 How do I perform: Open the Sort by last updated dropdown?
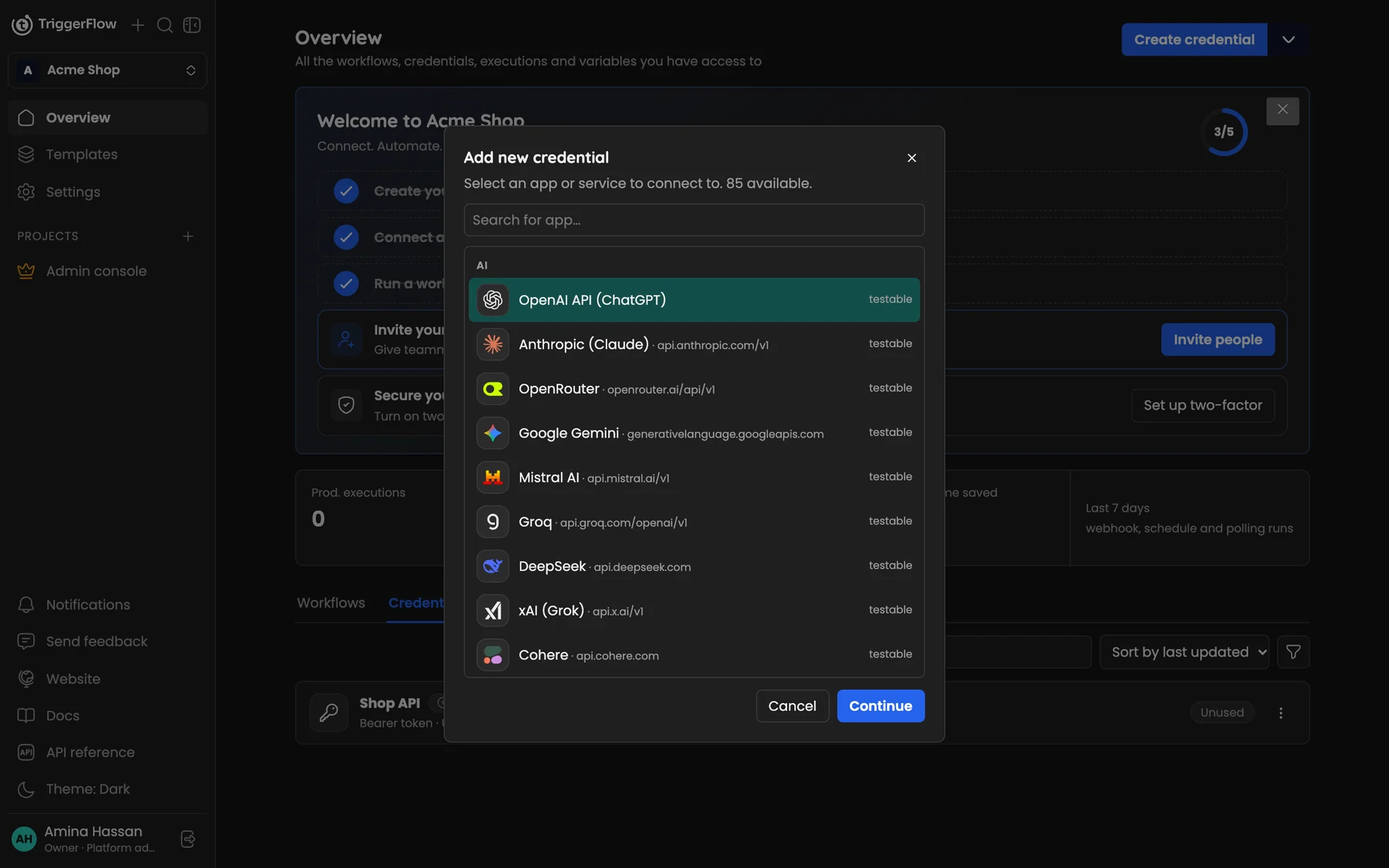click(x=1185, y=652)
